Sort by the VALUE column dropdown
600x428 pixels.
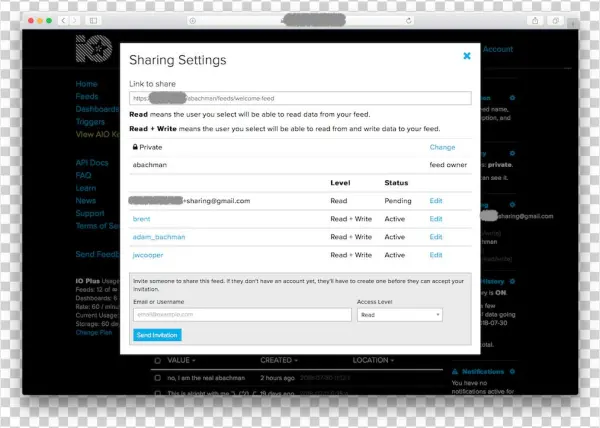pyautogui.click(x=181, y=360)
